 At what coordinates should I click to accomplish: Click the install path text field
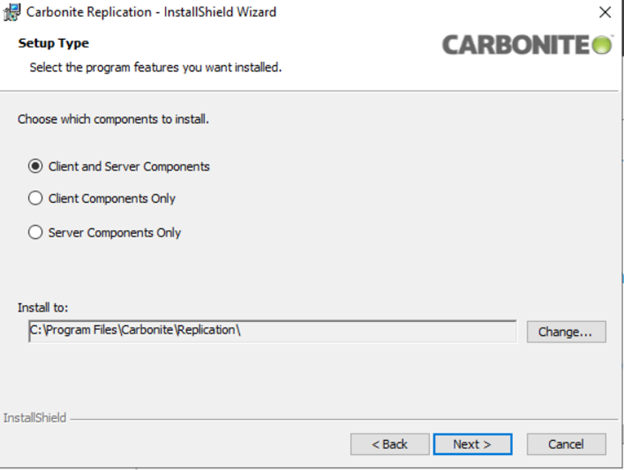pos(272,331)
